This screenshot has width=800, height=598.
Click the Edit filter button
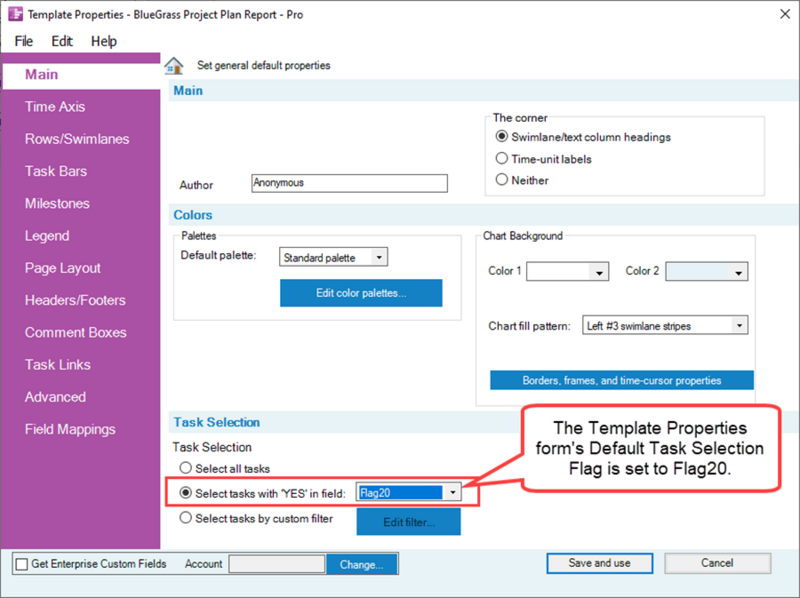click(409, 522)
